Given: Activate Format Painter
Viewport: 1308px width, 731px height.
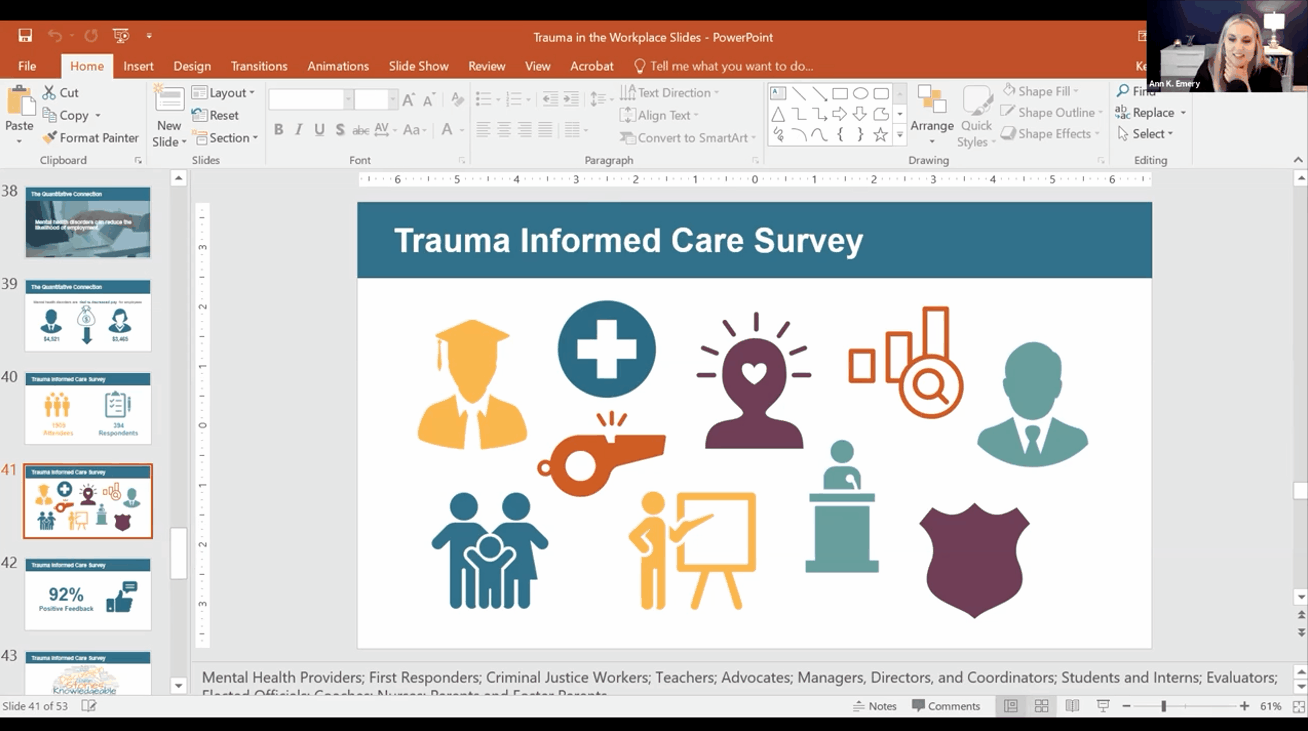Looking at the screenshot, I should click(x=91, y=138).
